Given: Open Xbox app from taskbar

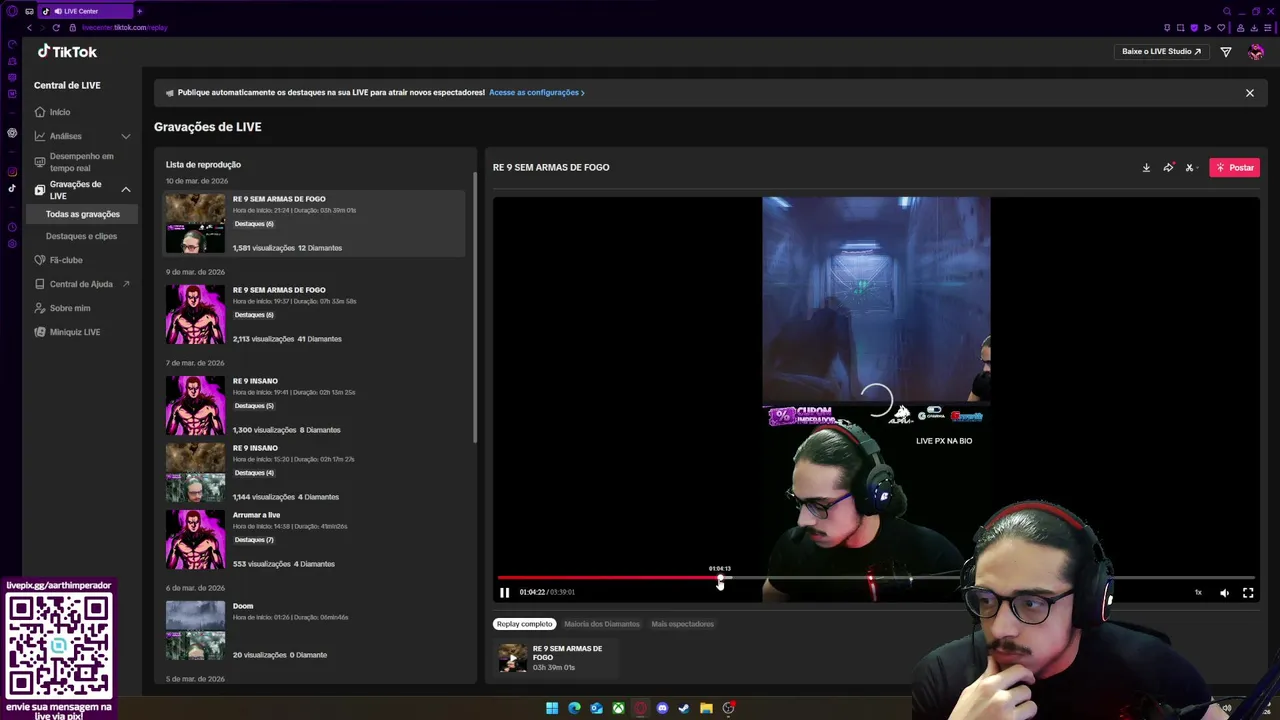Looking at the screenshot, I should 619,708.
